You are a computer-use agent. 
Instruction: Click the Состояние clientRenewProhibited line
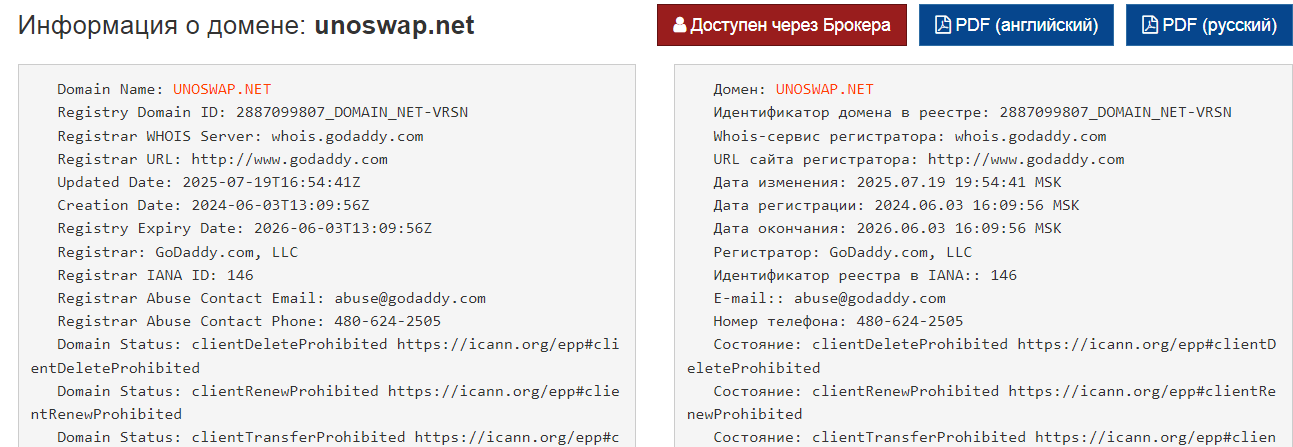point(982,401)
